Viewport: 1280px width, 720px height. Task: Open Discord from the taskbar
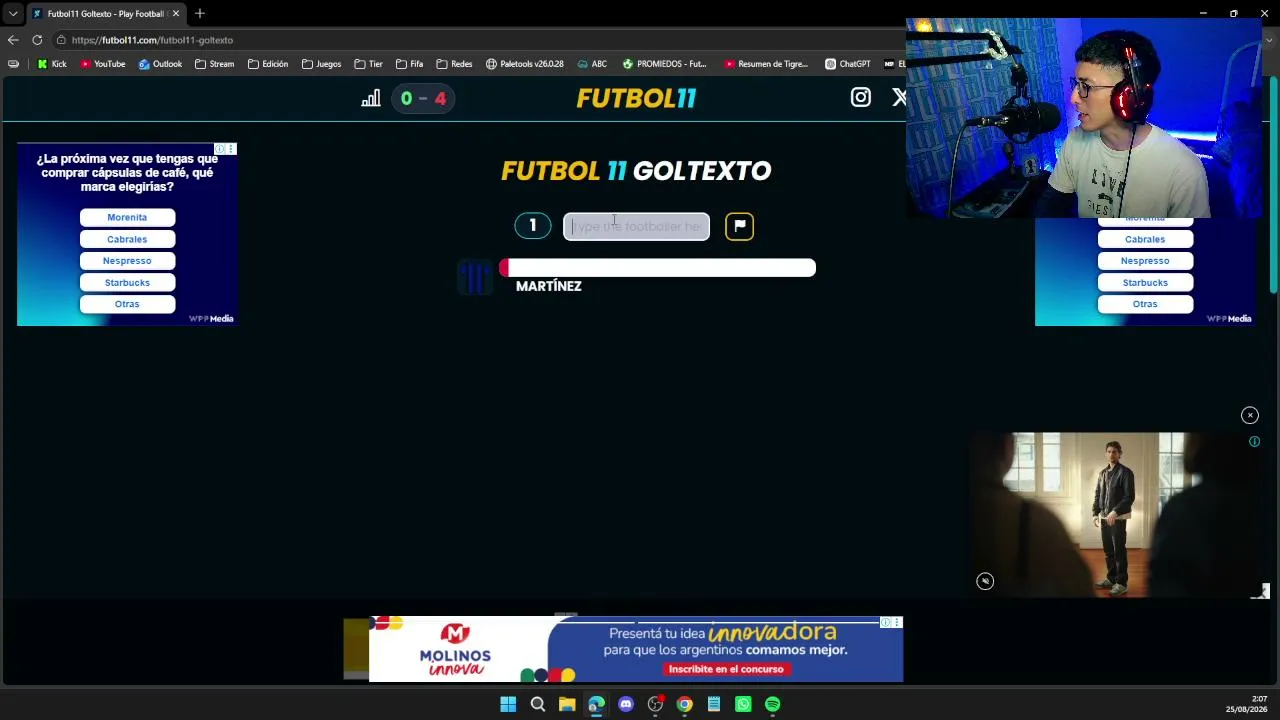point(626,704)
